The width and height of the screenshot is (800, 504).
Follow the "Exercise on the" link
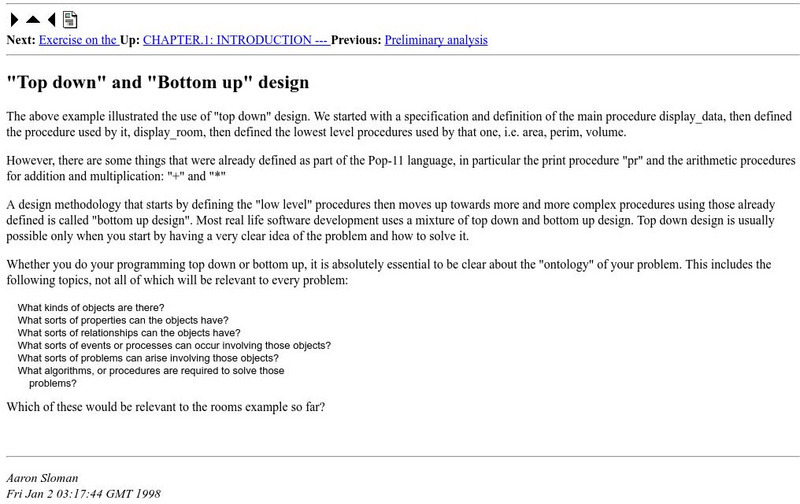click(78, 40)
